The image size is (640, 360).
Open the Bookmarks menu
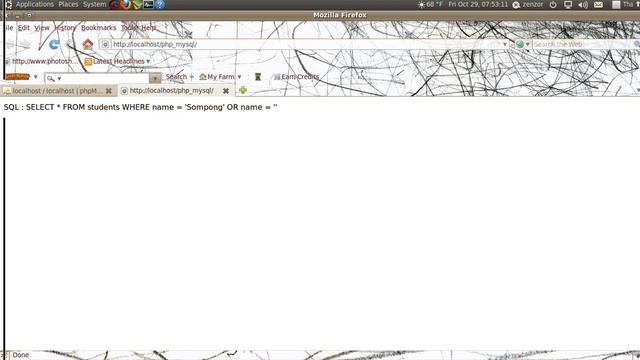click(x=98, y=28)
